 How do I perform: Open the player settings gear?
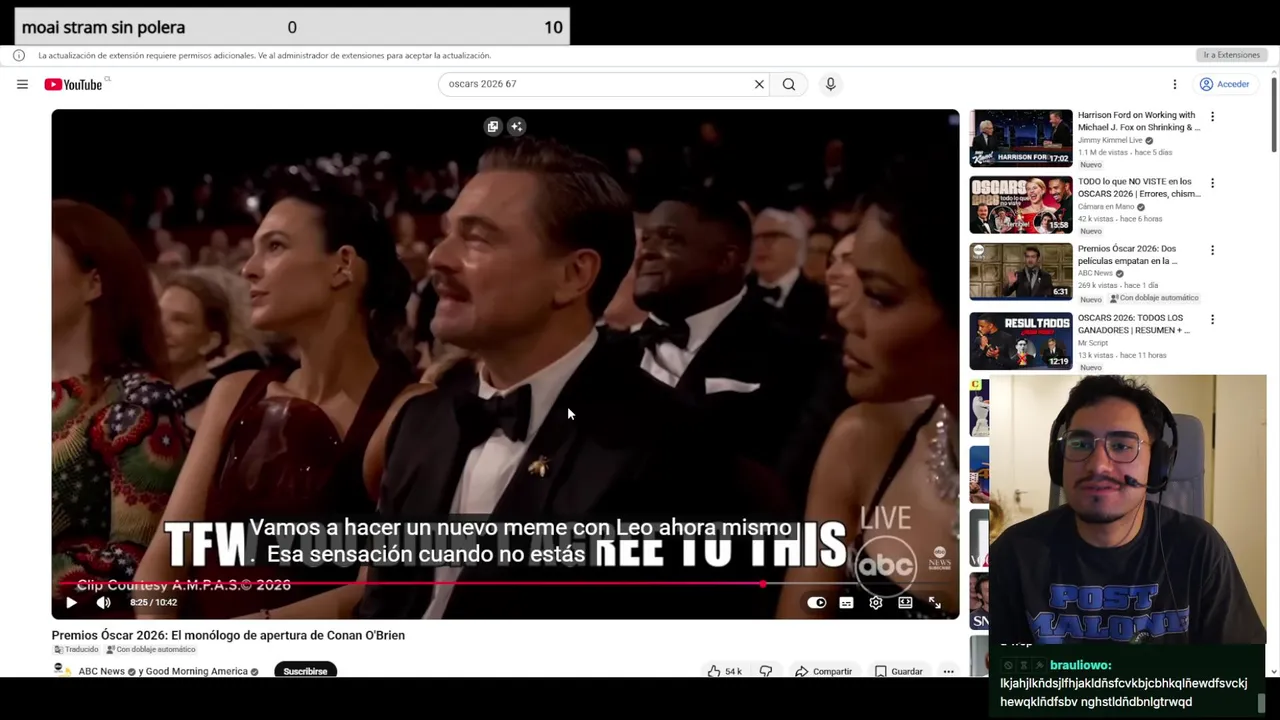click(x=876, y=602)
